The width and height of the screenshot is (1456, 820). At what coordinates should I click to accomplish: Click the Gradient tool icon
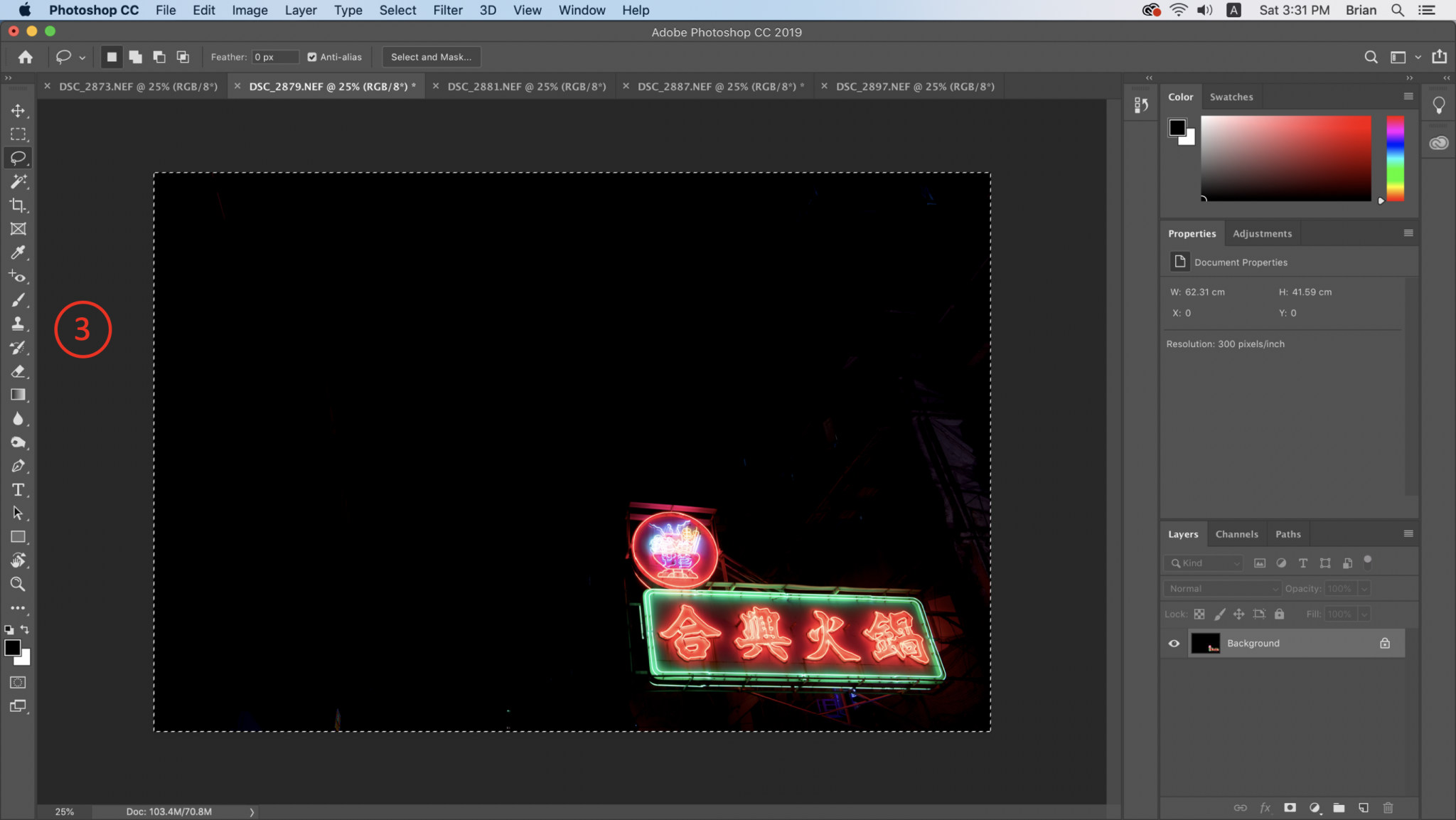[18, 395]
